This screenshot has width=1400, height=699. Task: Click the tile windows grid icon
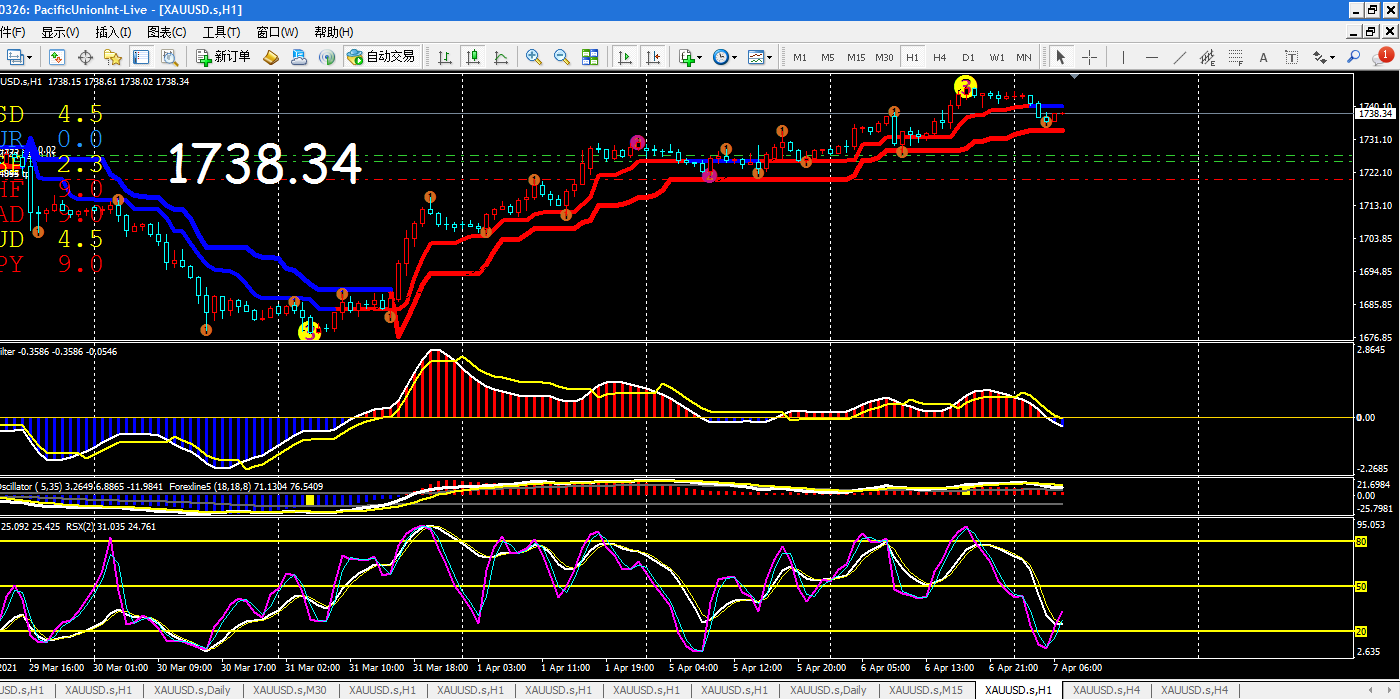(590, 57)
